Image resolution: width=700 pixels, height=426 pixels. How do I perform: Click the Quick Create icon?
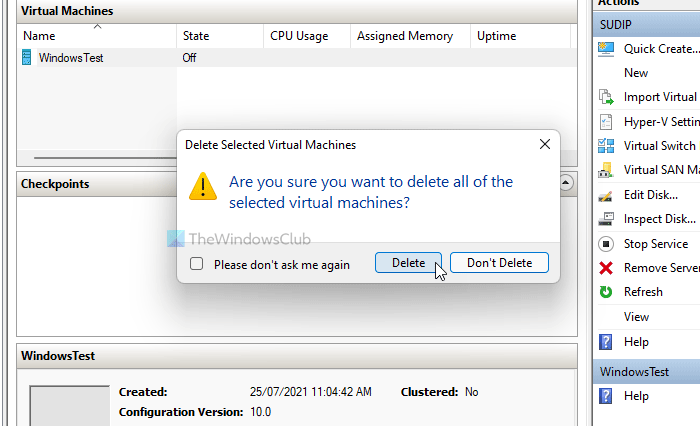(x=606, y=48)
